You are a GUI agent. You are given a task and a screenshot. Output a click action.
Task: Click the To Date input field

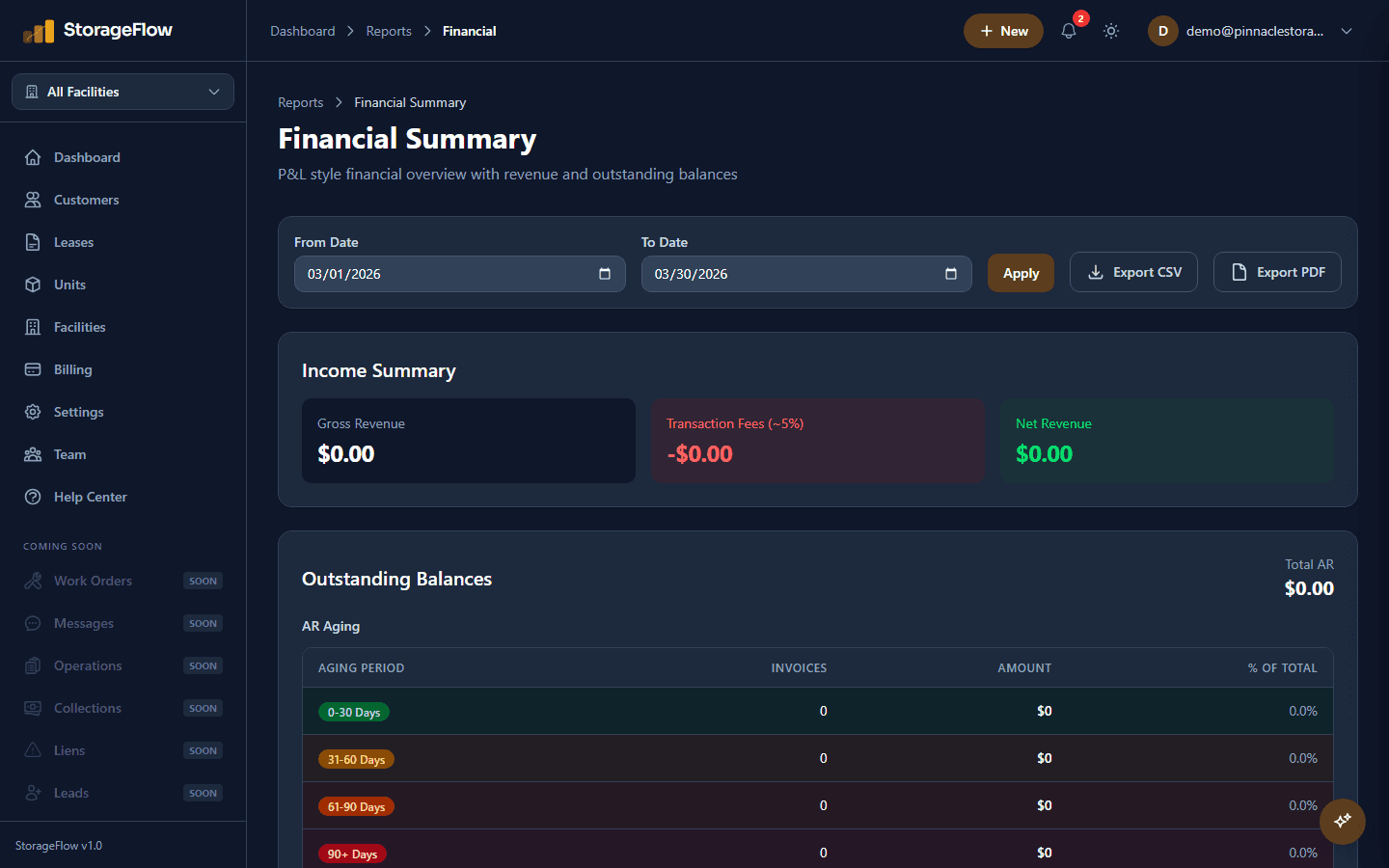coord(806,274)
